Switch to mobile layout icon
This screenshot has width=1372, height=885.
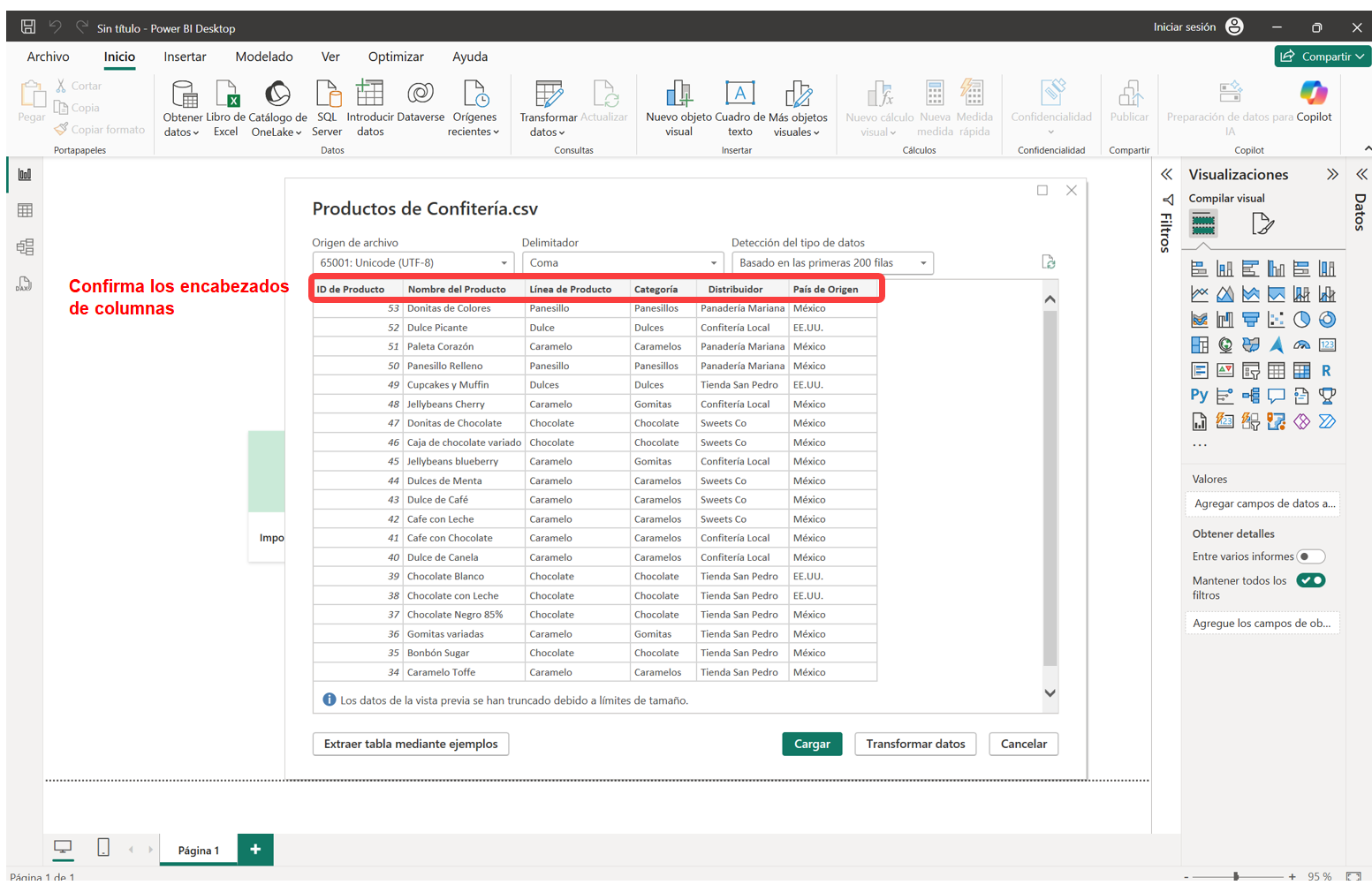point(103,848)
